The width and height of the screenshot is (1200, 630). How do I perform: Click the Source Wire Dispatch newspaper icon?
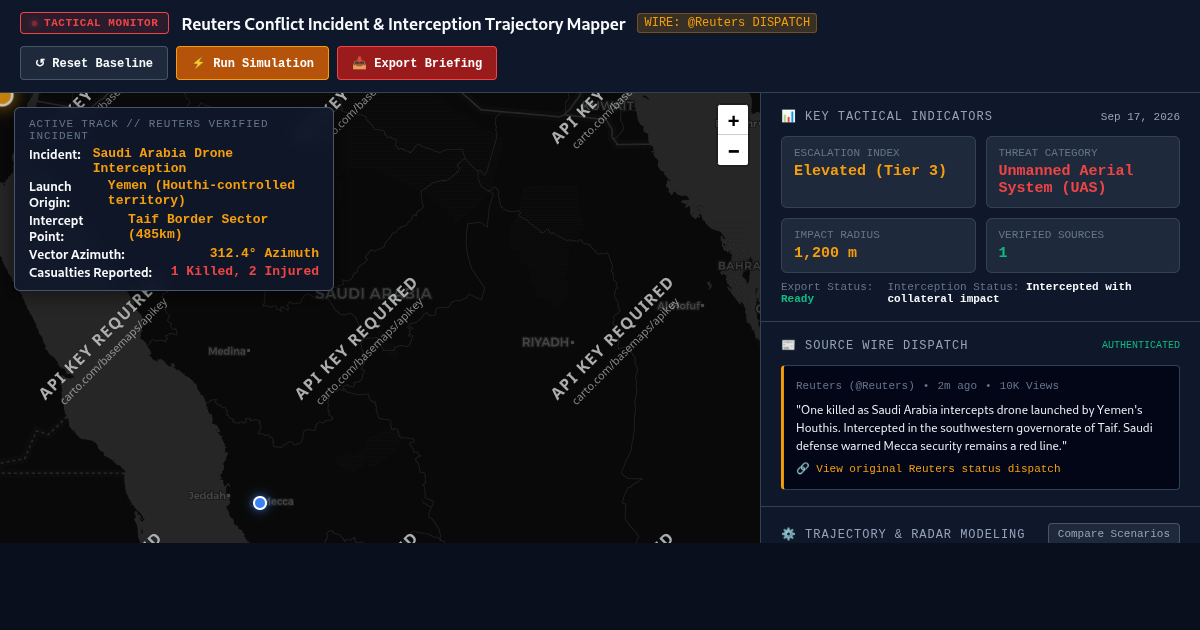(788, 345)
